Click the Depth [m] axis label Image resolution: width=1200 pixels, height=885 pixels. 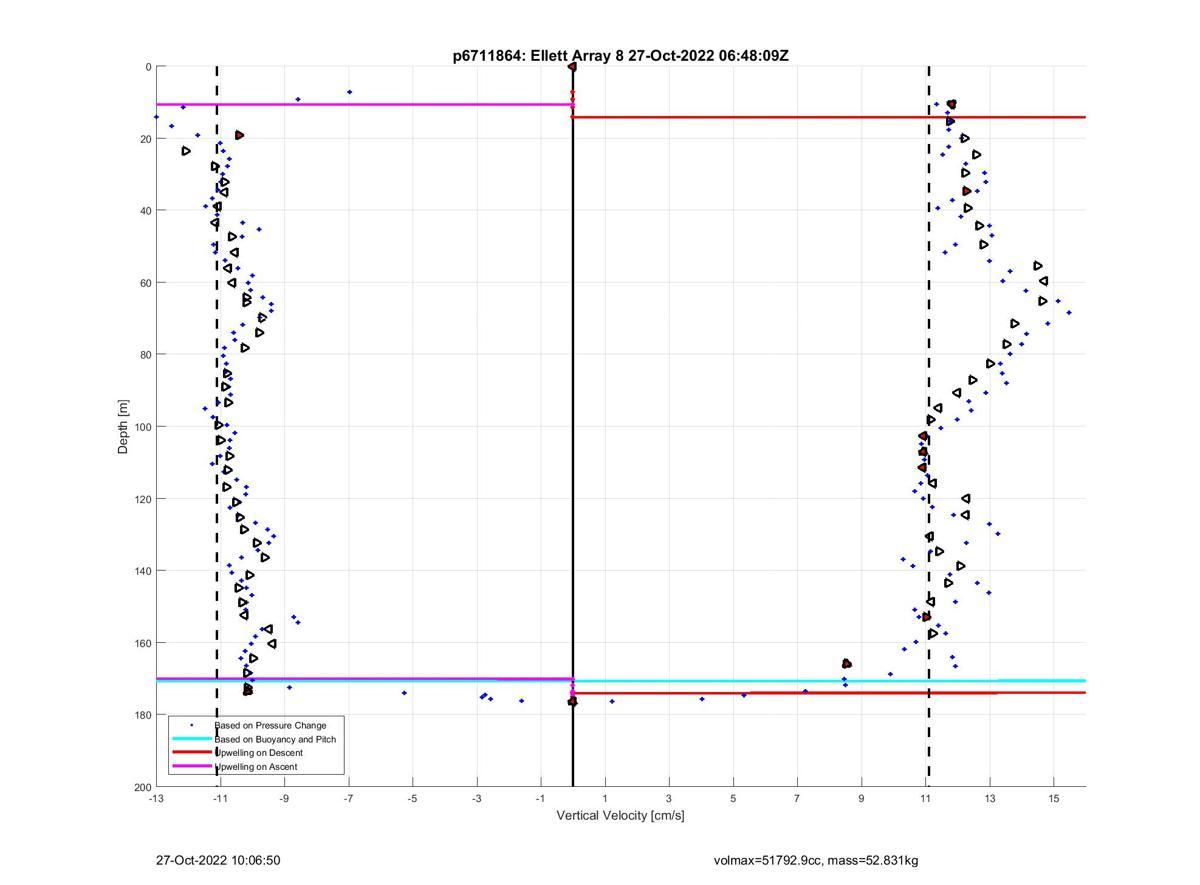pos(124,426)
